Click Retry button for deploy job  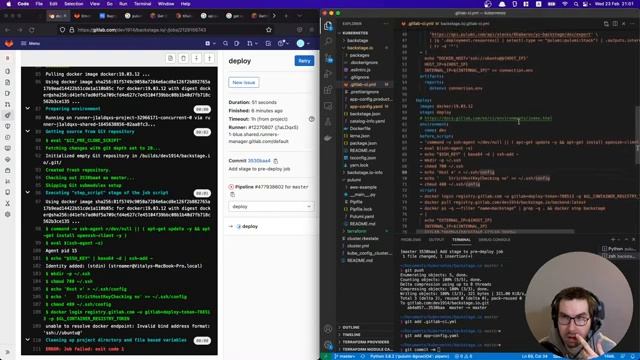tap(304, 61)
